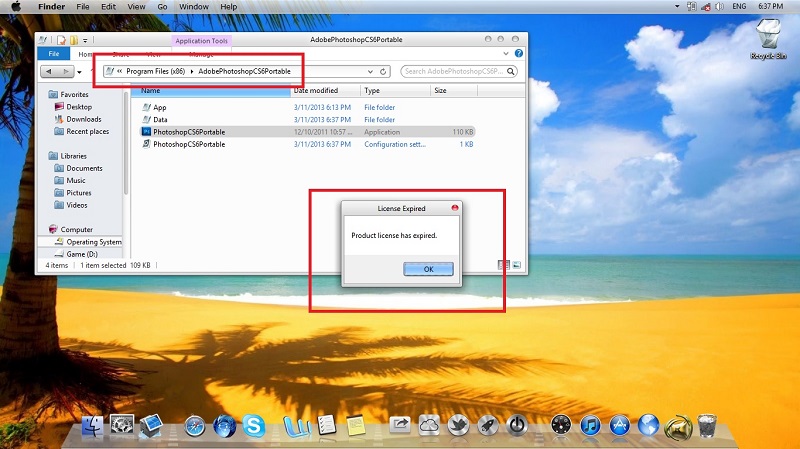
Task: Open the dark blue globe icon beside Safari
Action: click(x=224, y=426)
